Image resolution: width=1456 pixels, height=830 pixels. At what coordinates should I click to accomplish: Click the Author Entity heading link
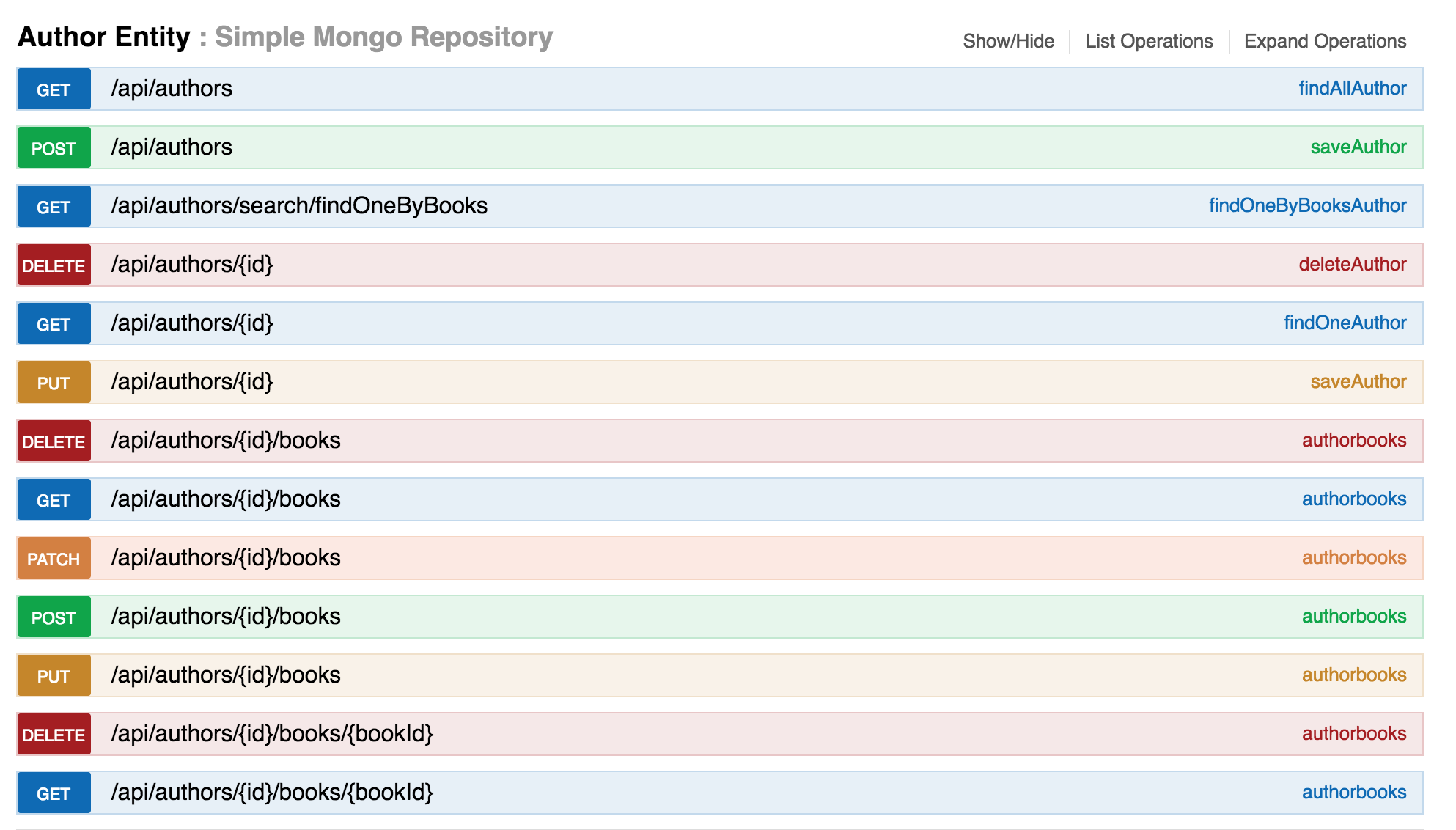(x=103, y=37)
